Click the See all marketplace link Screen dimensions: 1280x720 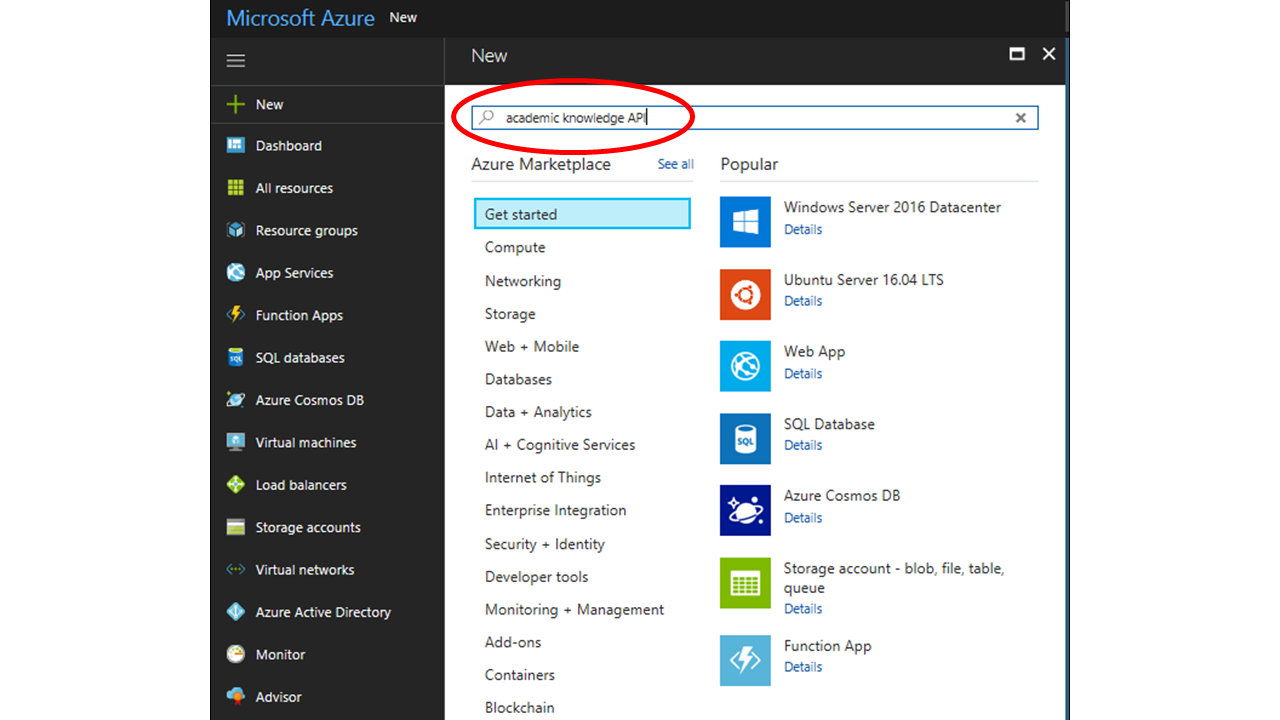675,164
